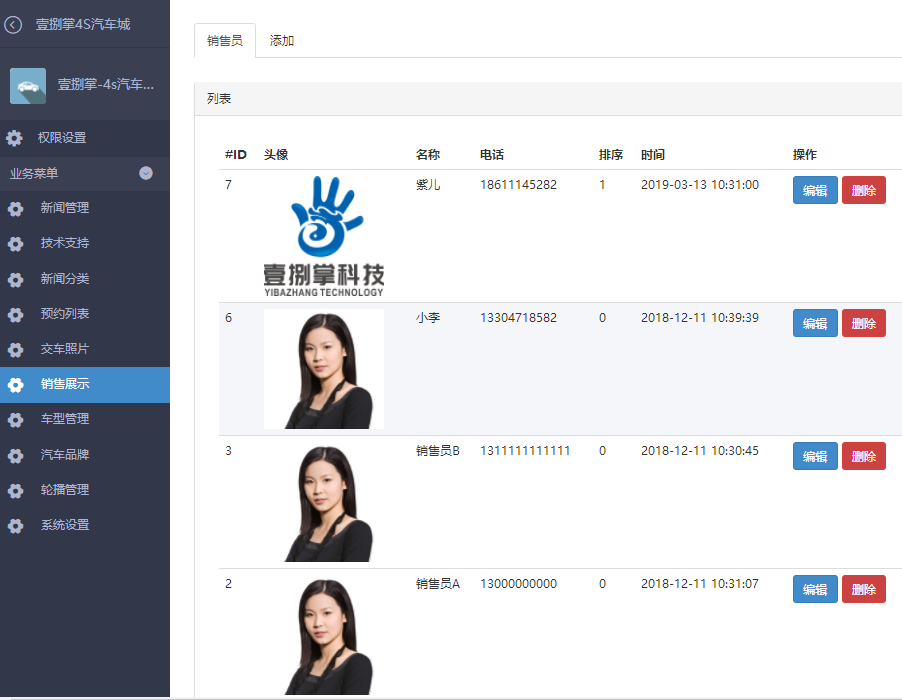Click phone number 18611145282
This screenshot has height=700, width=902.
click(x=518, y=185)
